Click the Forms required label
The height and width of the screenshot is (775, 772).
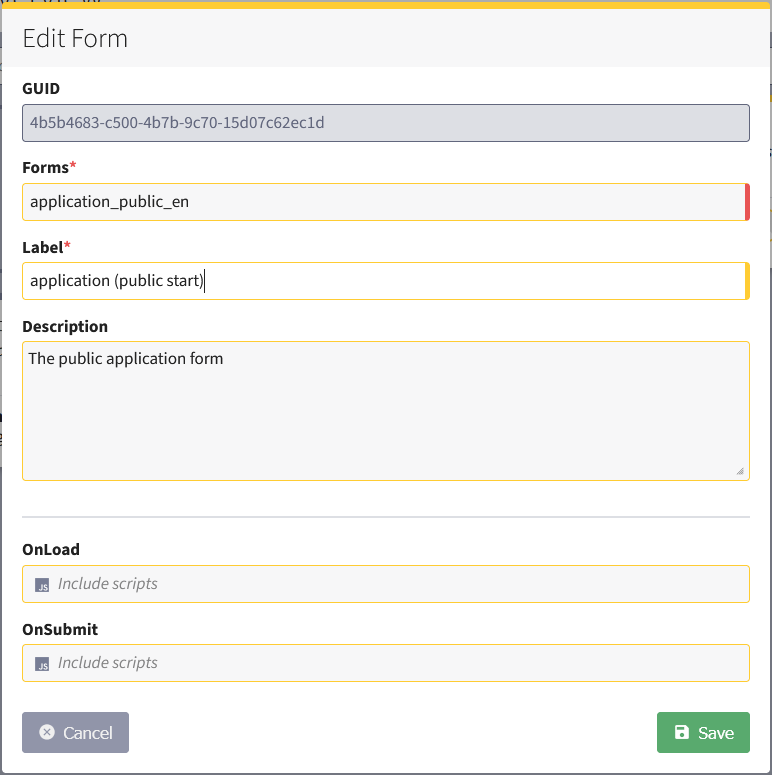coord(49,168)
